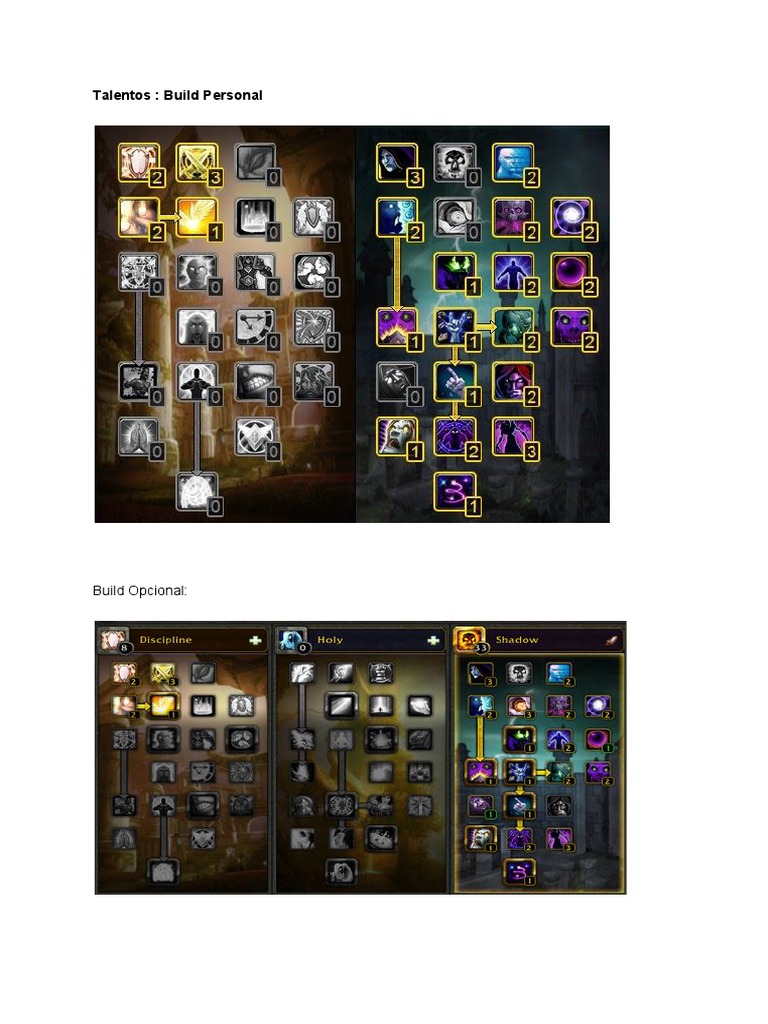Select the Dispersion spiral talent in Build Personal
This screenshot has height=1024, width=768.
pyautogui.click(x=455, y=492)
